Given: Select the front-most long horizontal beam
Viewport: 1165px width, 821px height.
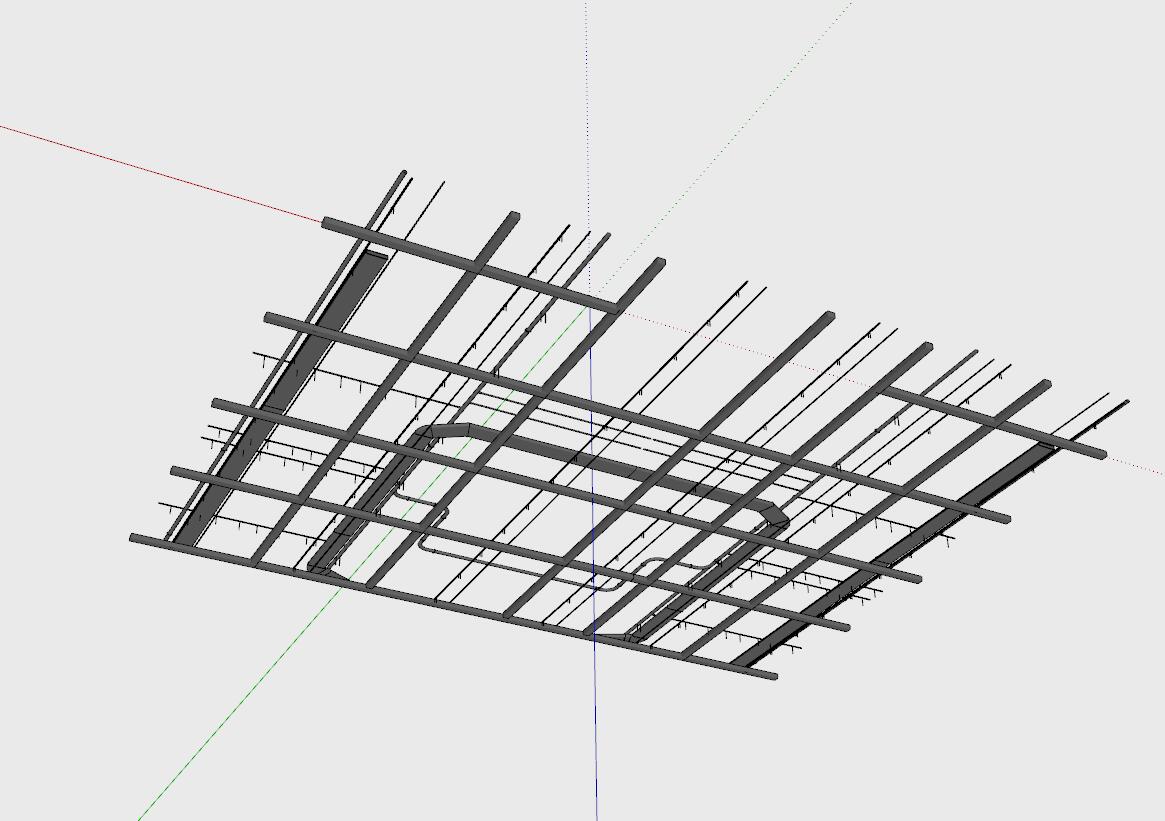Looking at the screenshot, I should click(450, 606).
